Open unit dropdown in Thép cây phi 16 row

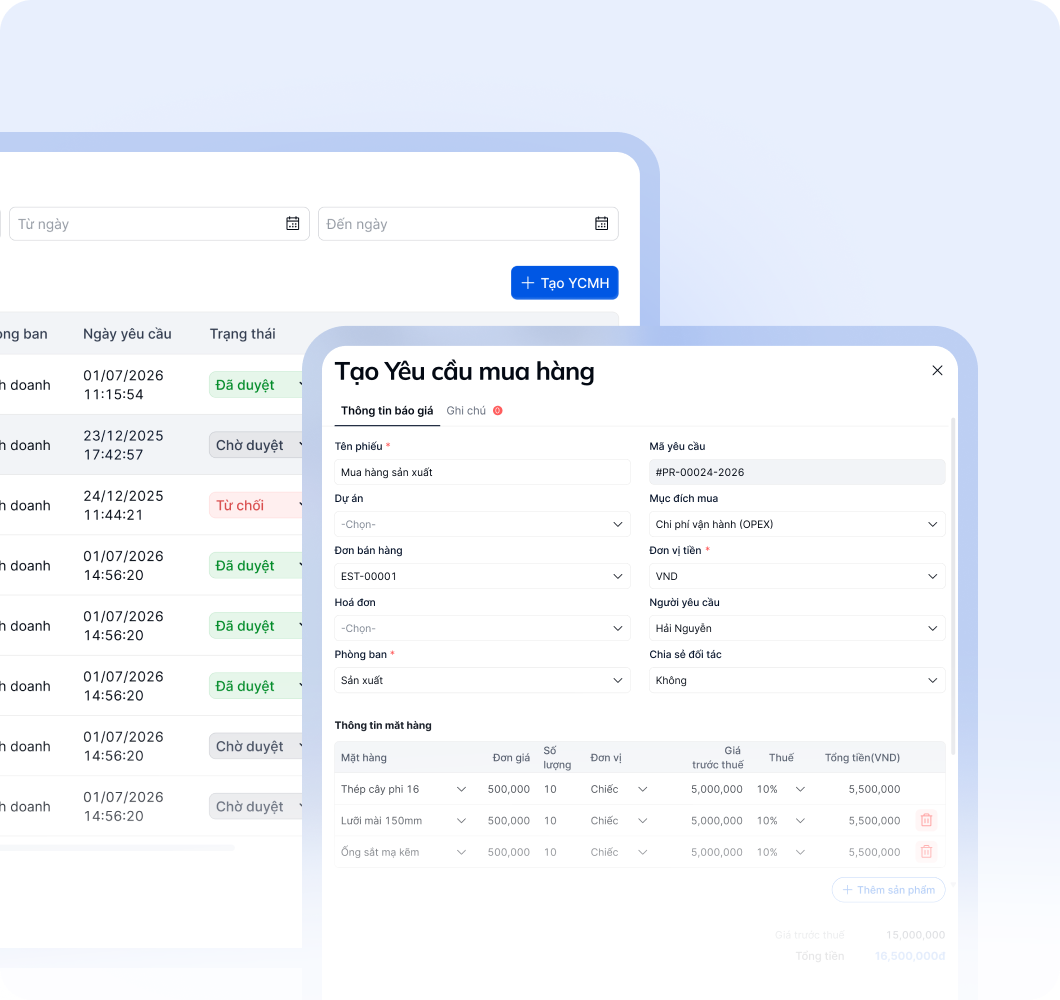click(642, 789)
